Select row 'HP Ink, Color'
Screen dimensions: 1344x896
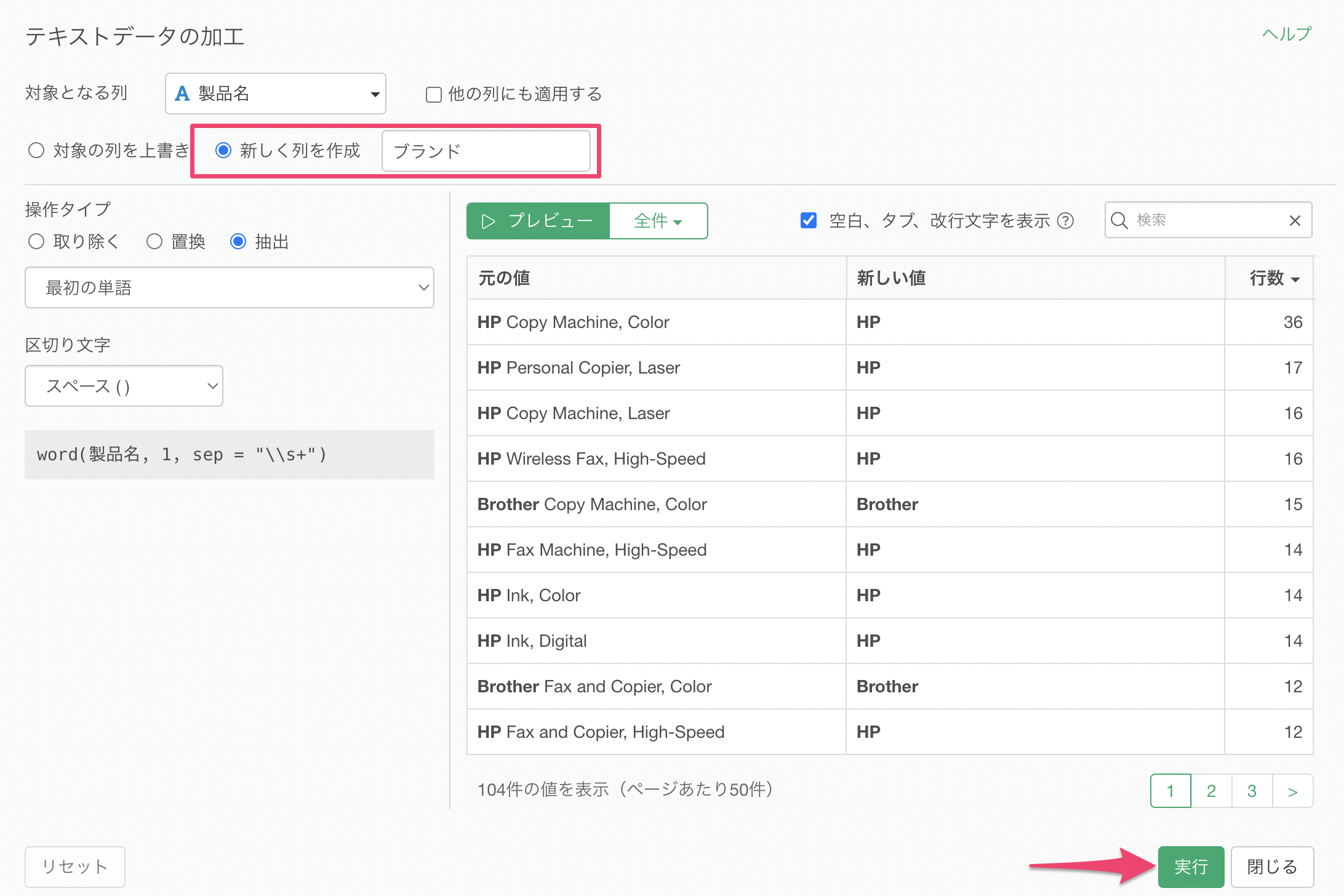point(890,596)
